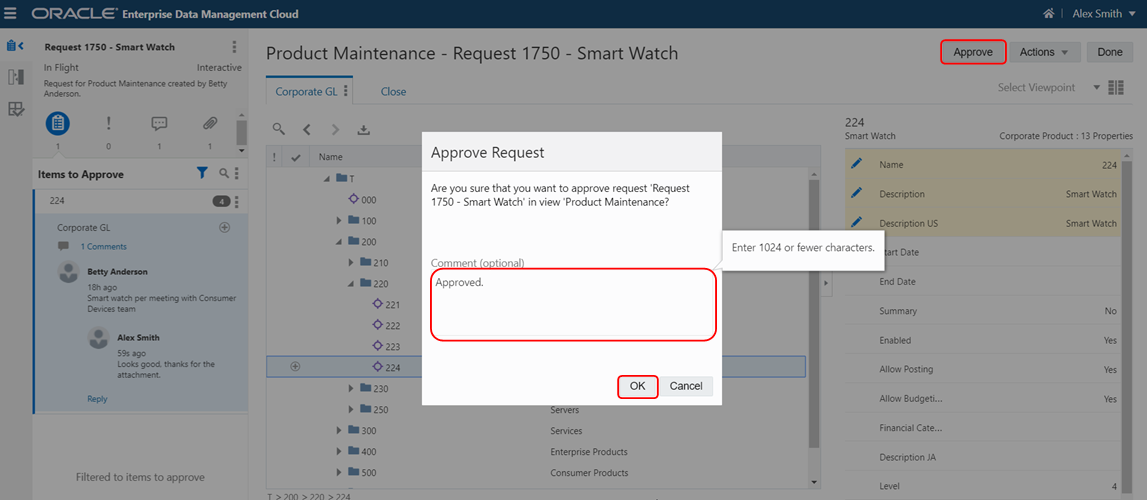Collapse the request panel clipboard icon

[15, 46]
